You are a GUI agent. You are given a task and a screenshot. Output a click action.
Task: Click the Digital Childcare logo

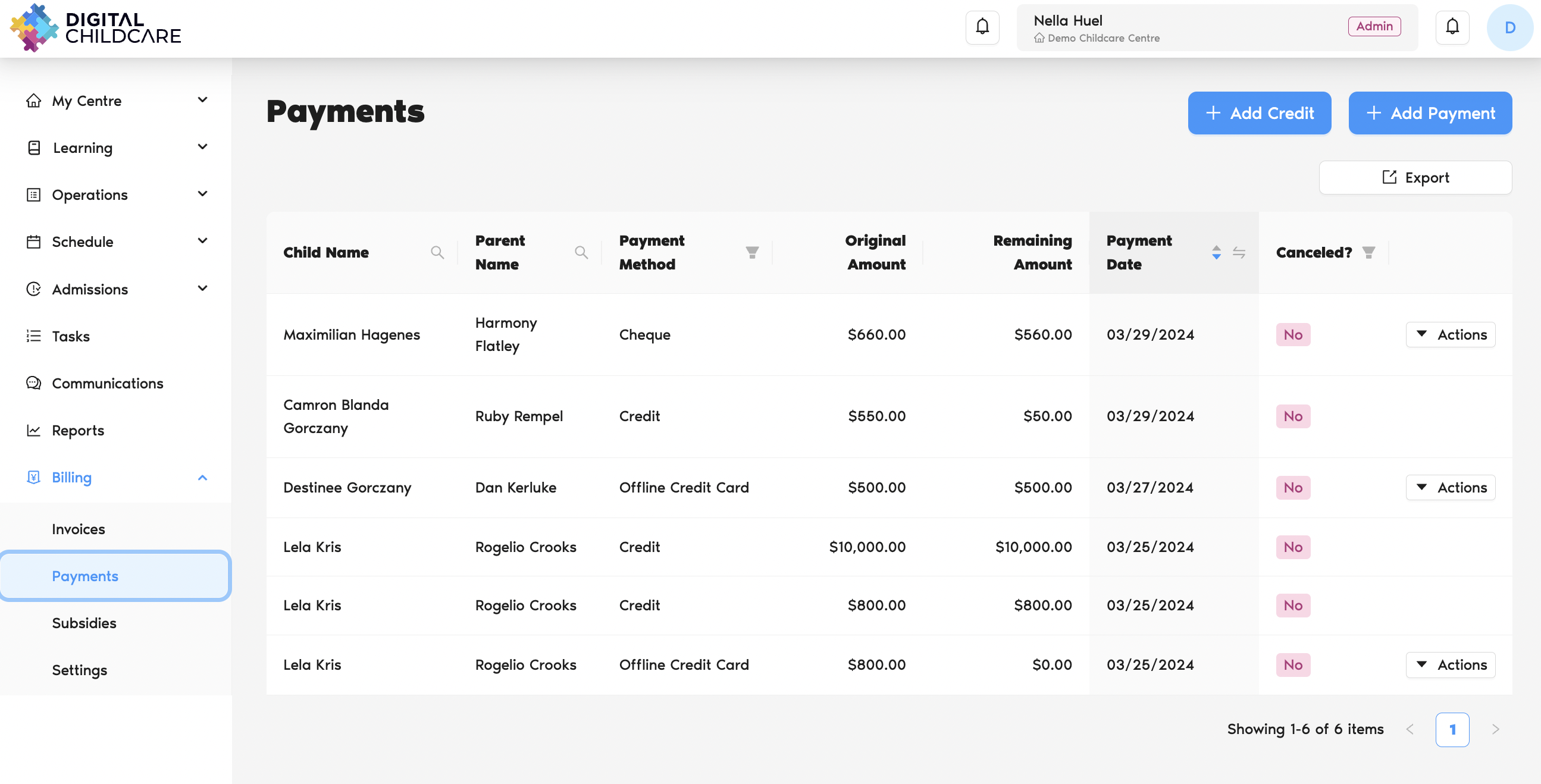point(96,27)
